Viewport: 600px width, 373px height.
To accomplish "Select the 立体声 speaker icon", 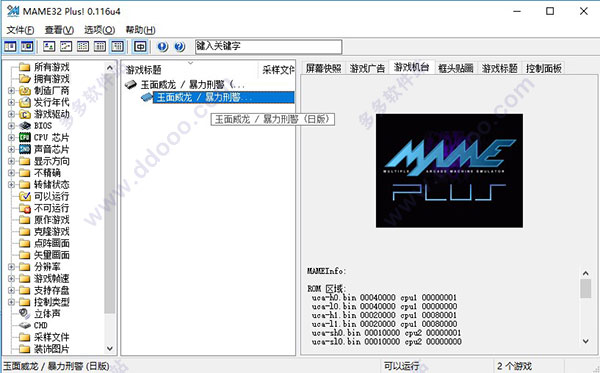I will 25,314.
